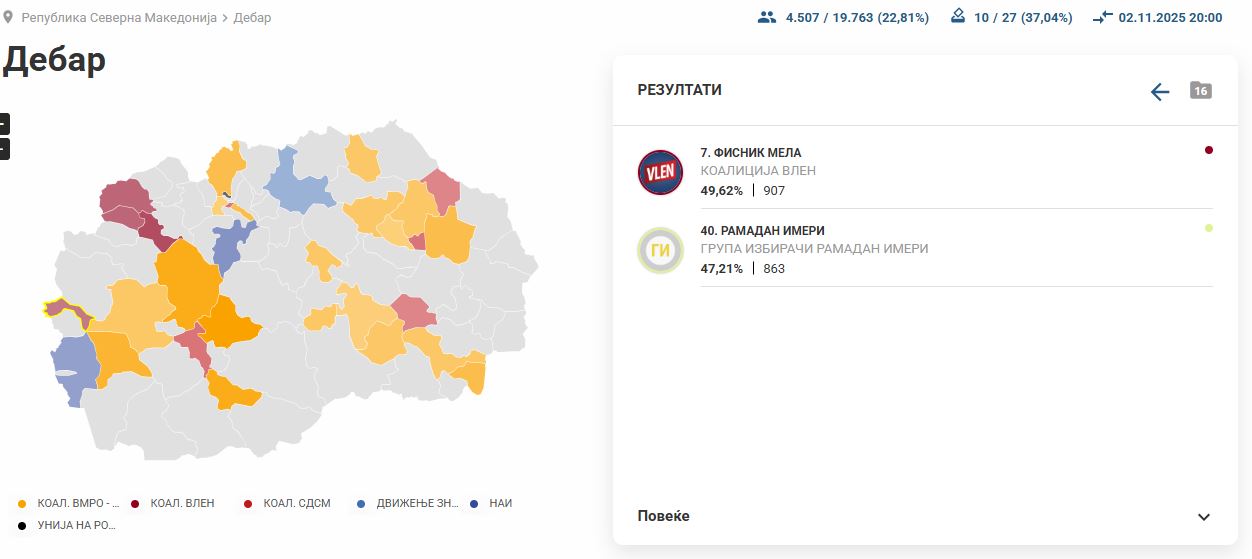Click the back arrow in the Резултати panel

(x=1160, y=92)
